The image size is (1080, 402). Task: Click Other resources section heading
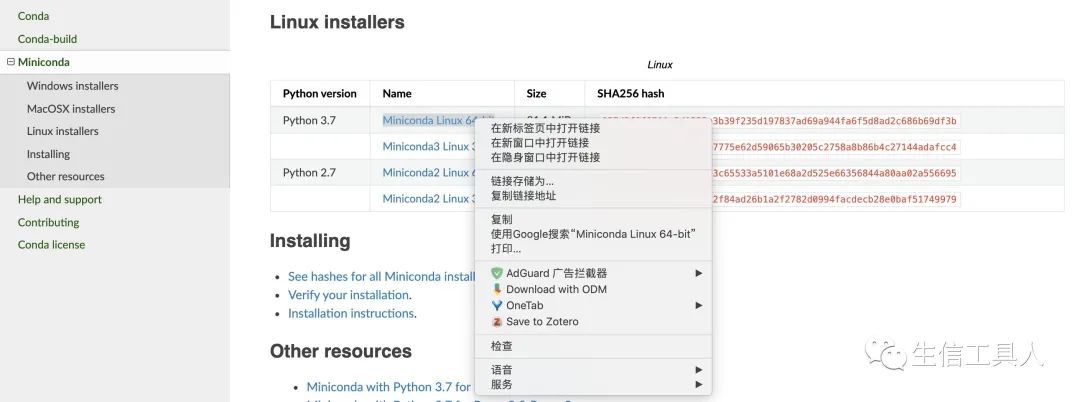pyautogui.click(x=340, y=351)
